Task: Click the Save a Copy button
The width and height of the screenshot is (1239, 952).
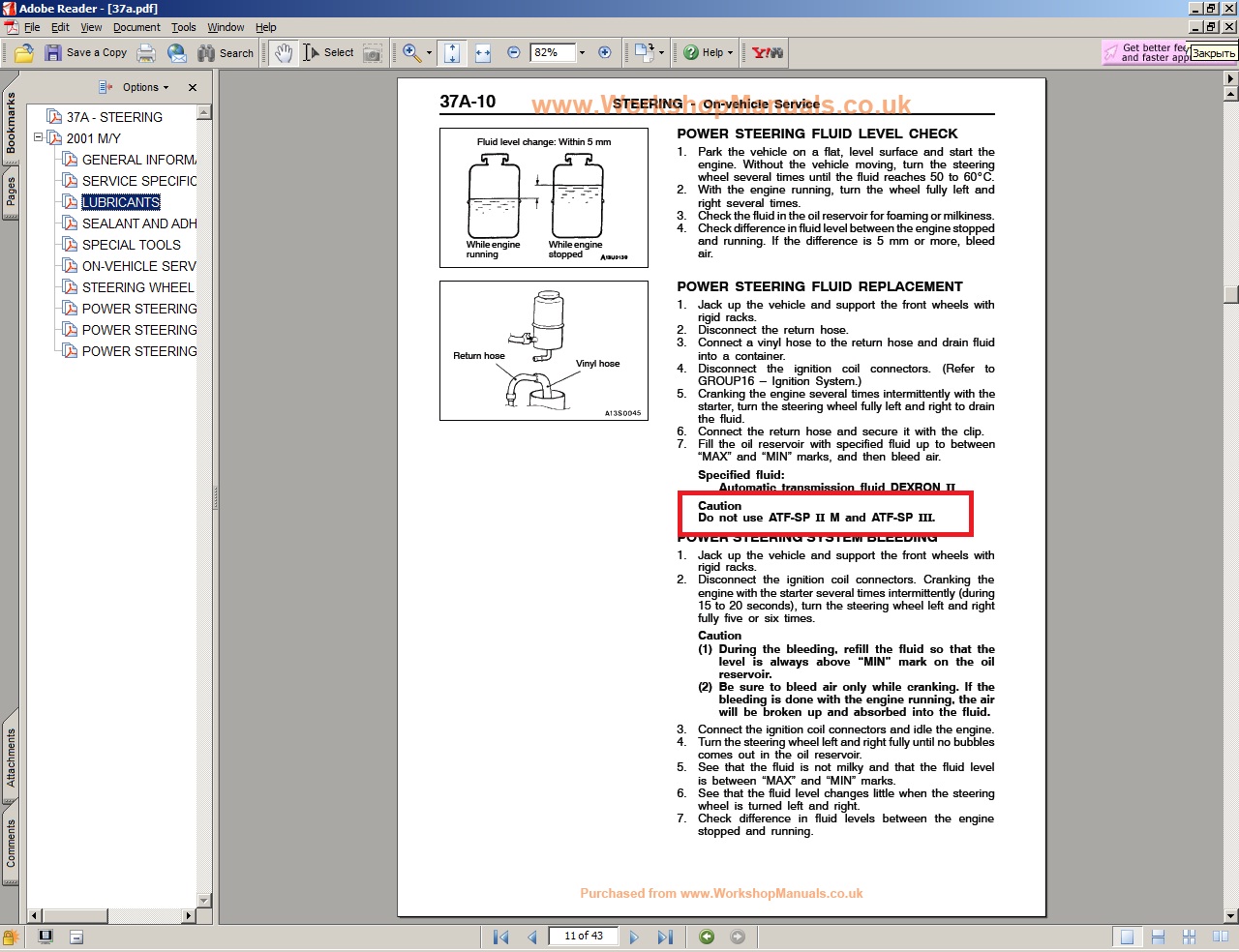Action: pos(86,53)
